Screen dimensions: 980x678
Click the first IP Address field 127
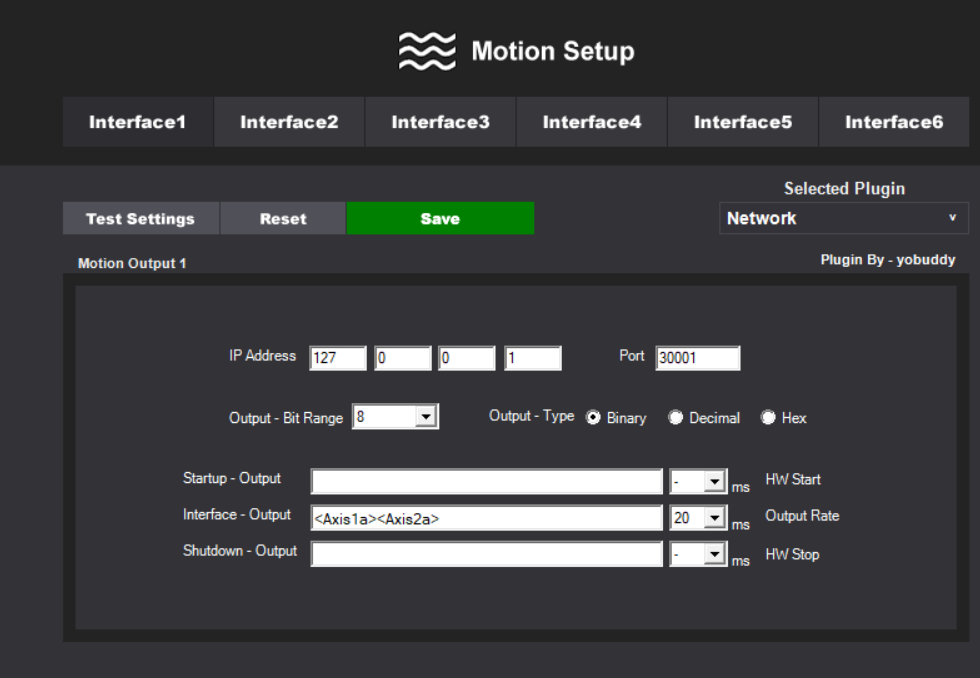tap(338, 358)
